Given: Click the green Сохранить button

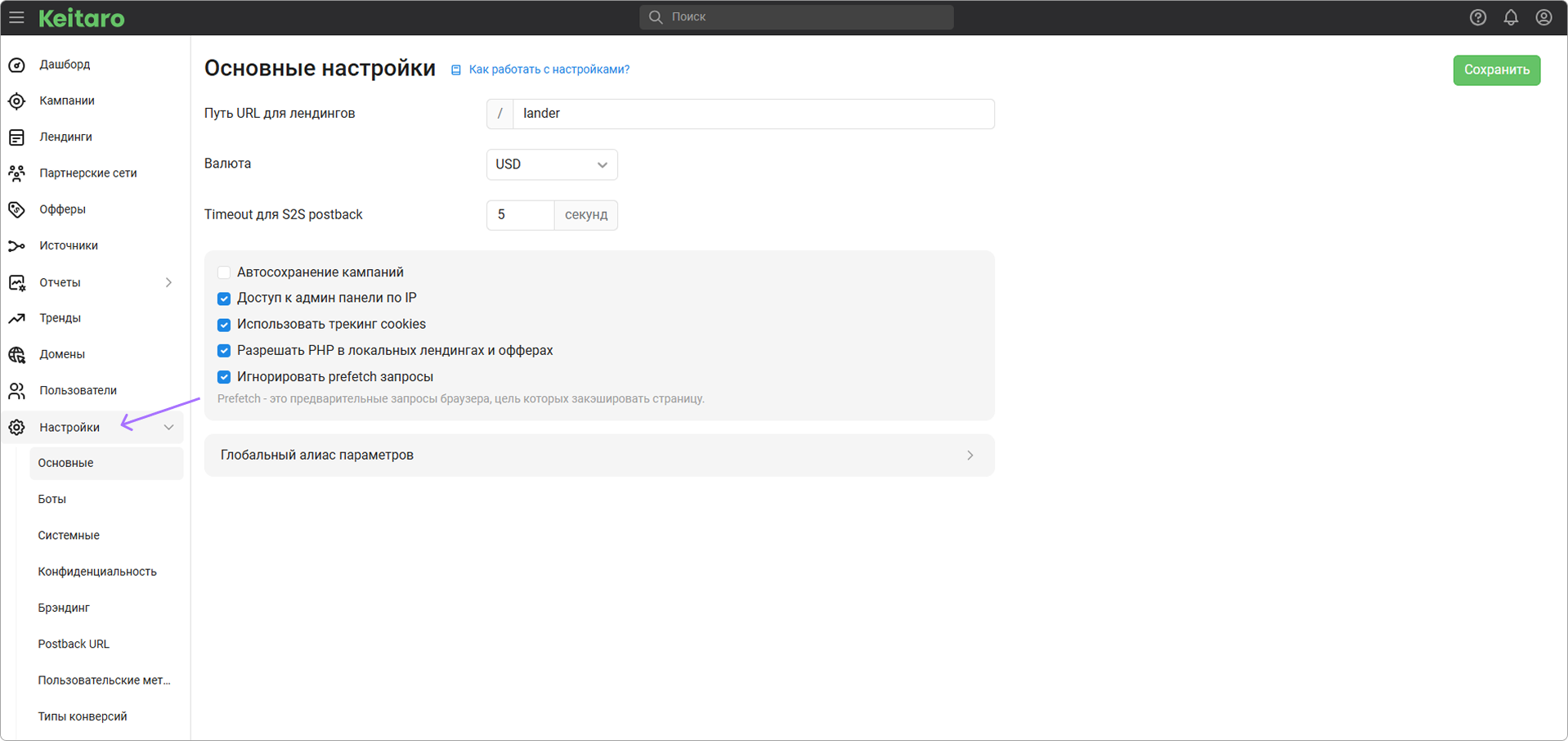Looking at the screenshot, I should pyautogui.click(x=1496, y=70).
